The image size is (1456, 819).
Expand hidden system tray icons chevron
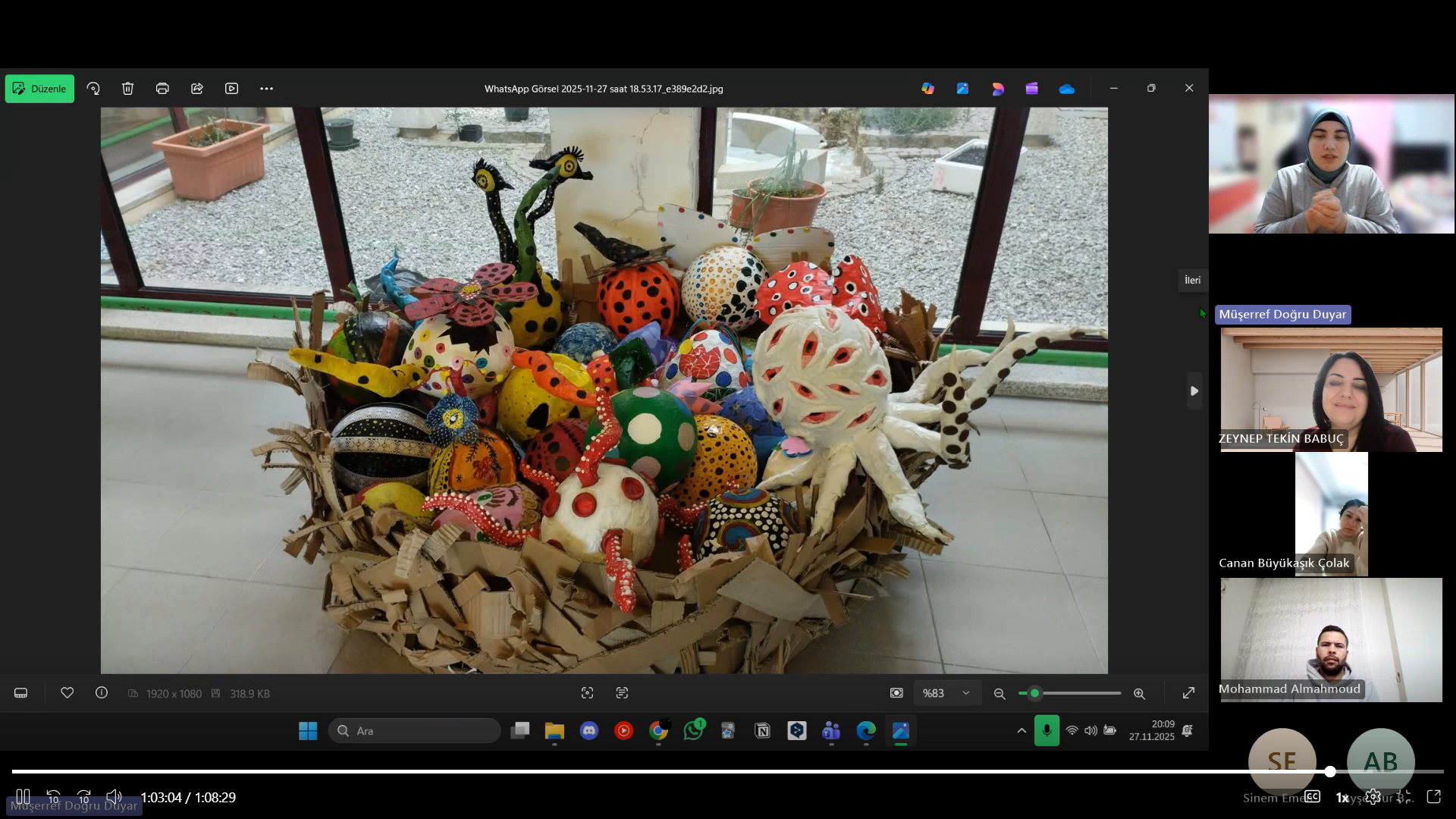coord(1021,731)
